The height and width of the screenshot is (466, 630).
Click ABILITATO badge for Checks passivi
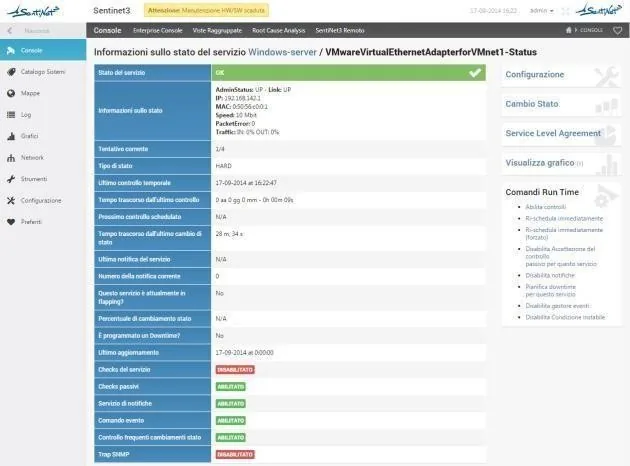(x=231, y=386)
